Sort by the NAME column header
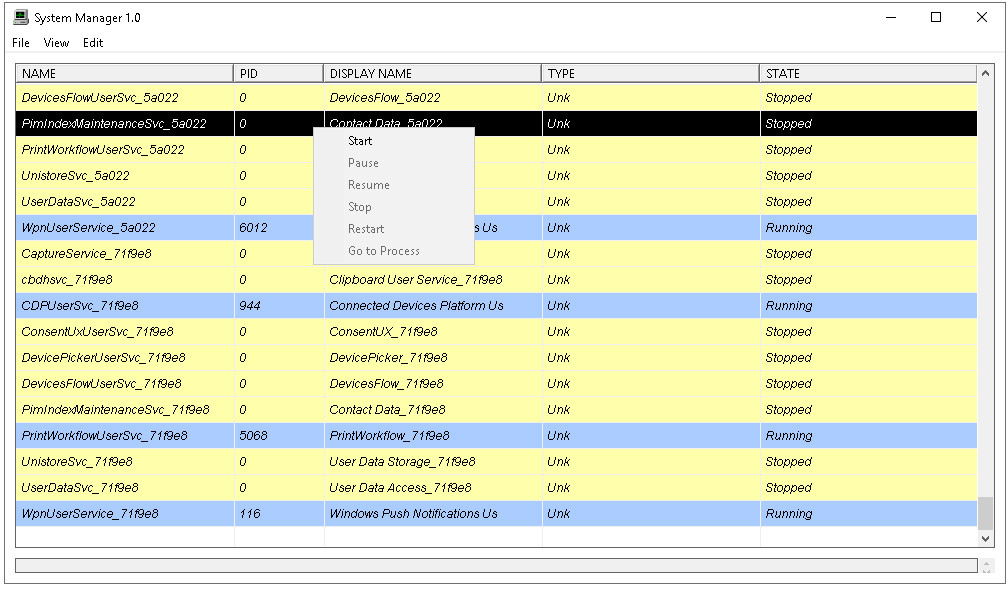 (125, 73)
